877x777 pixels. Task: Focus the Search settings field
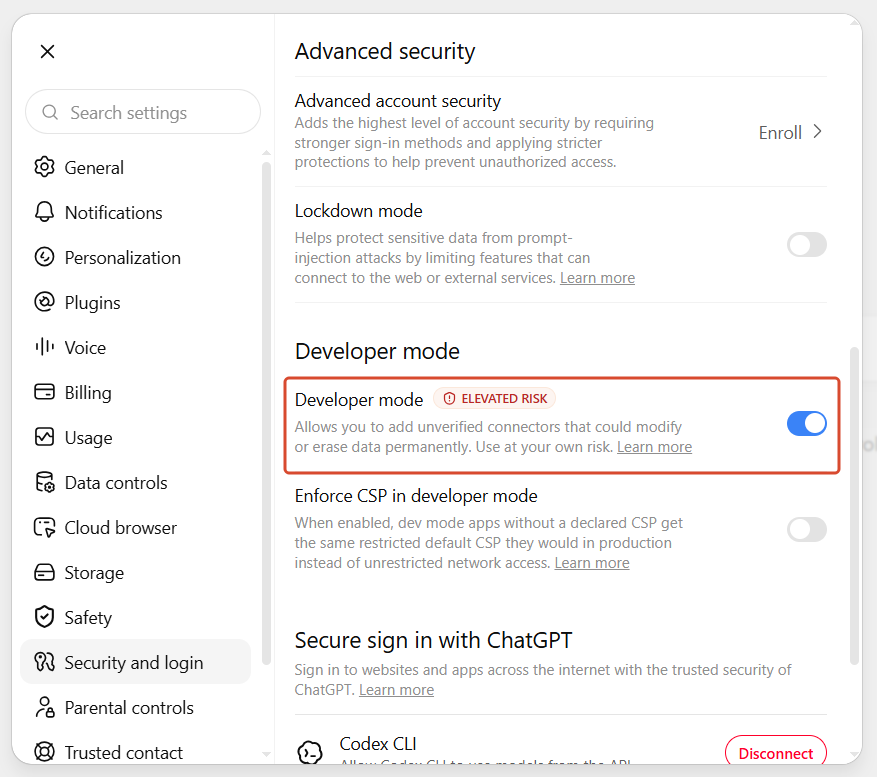coord(143,112)
